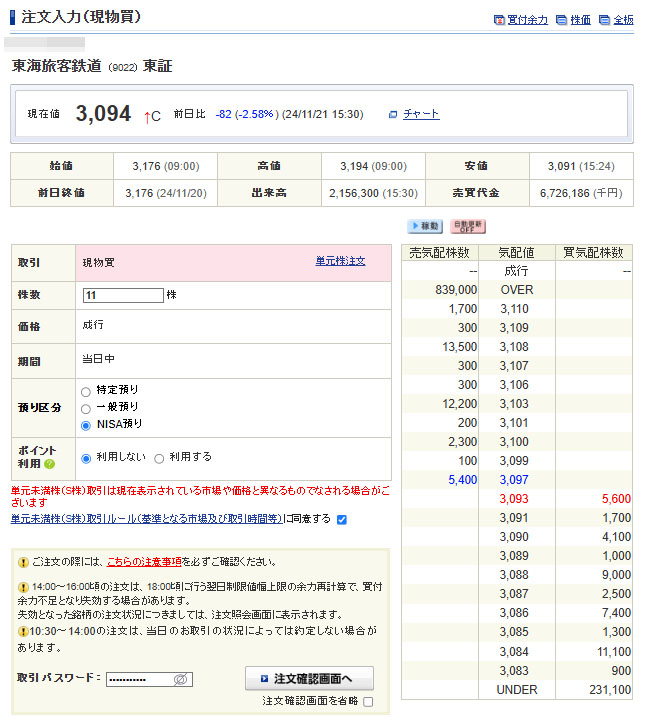The height and width of the screenshot is (726, 646).
Task: Click the 稼動 start button above order book
Action: tap(425, 227)
